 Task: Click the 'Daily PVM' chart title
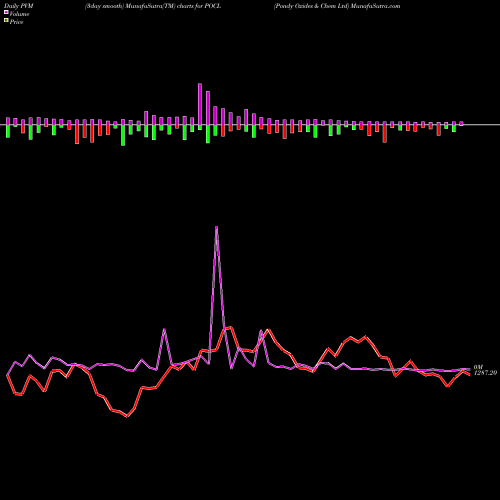[19, 6]
